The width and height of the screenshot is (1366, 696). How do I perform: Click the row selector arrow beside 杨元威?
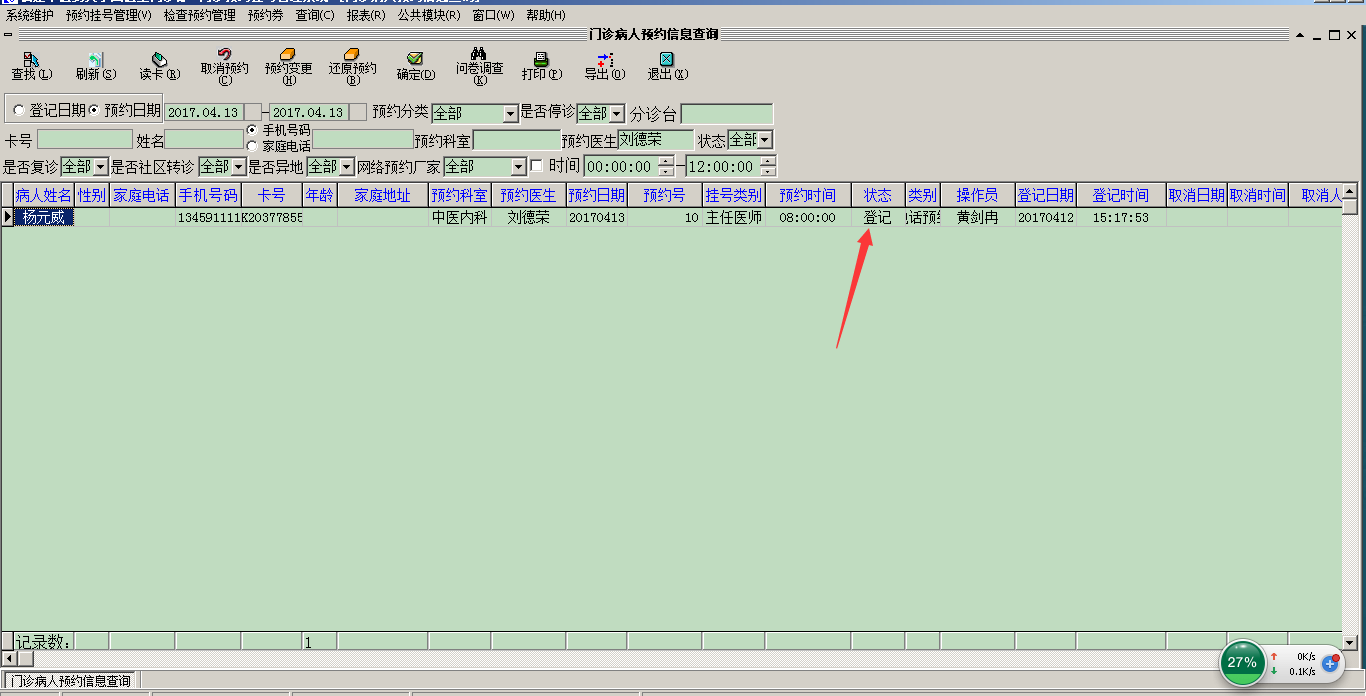8,217
